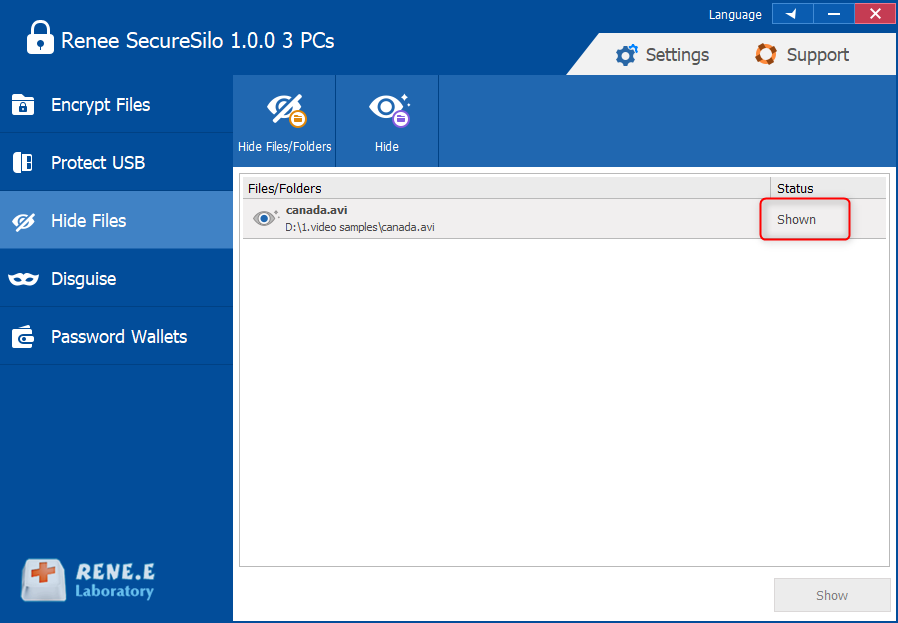
Task: Open the Language arrow dropdown
Action: click(792, 14)
